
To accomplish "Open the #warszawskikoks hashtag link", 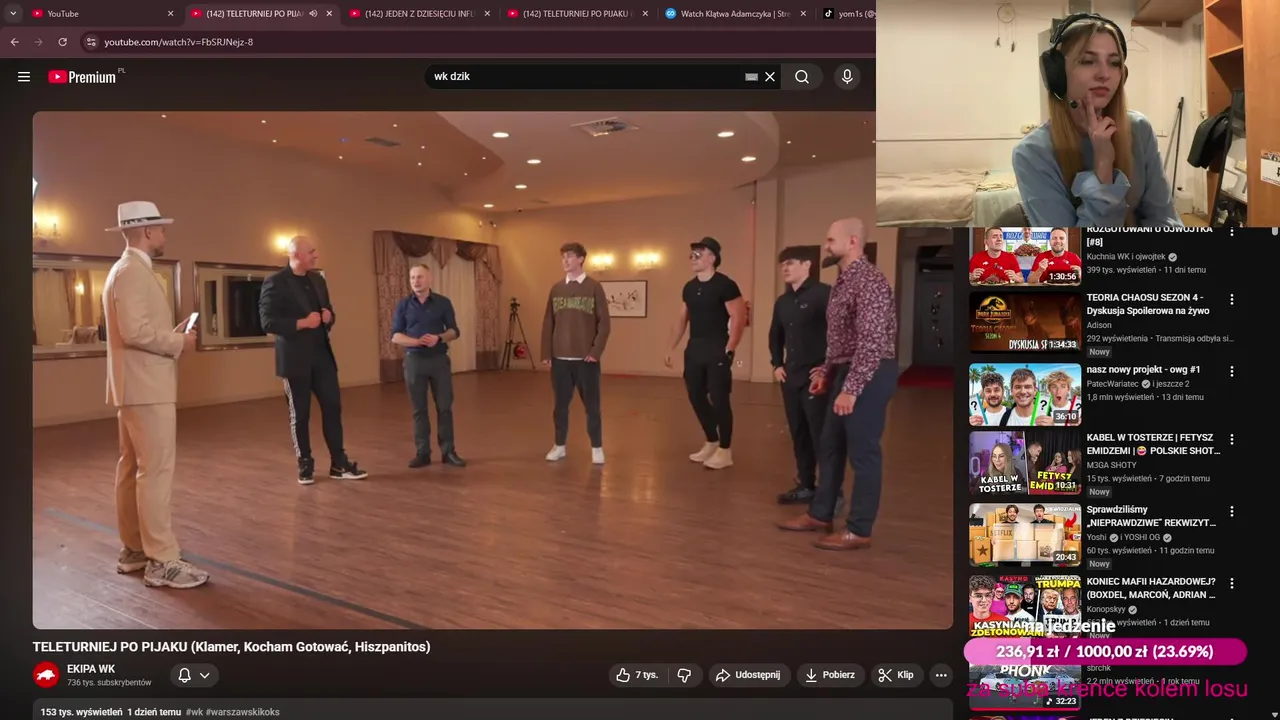I will 243,712.
